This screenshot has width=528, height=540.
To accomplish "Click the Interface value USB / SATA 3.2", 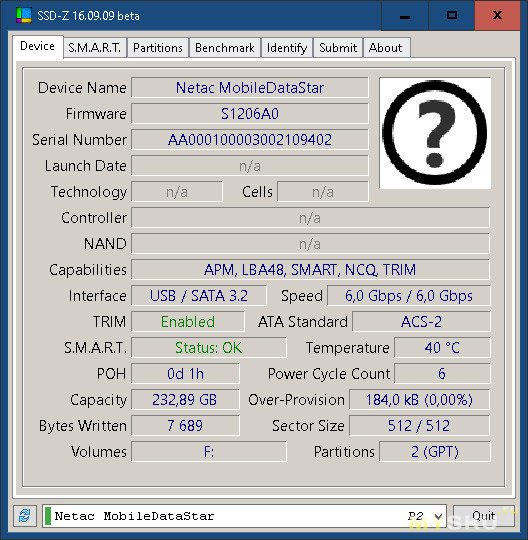I will (199, 296).
